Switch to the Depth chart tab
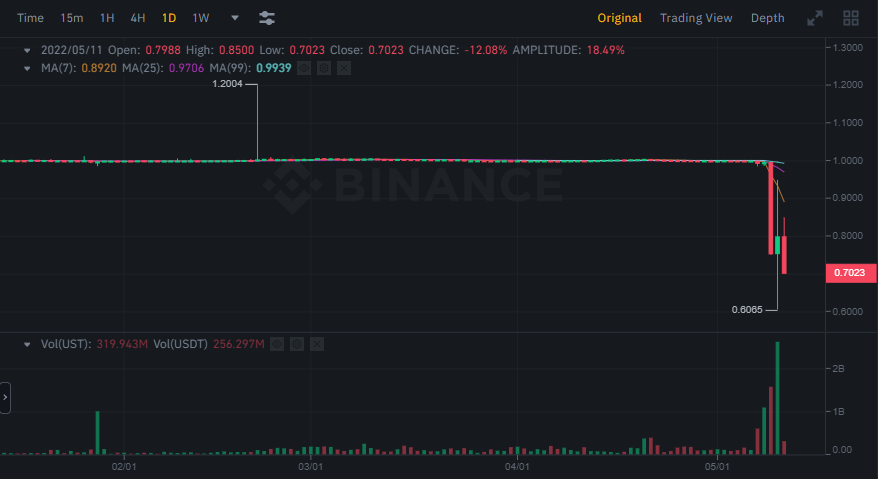The height and width of the screenshot is (479, 878). pos(767,18)
